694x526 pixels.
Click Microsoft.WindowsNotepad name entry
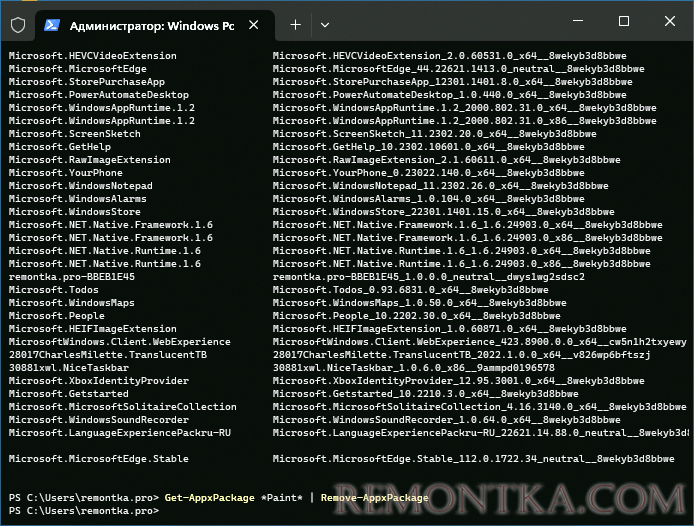tap(81, 186)
